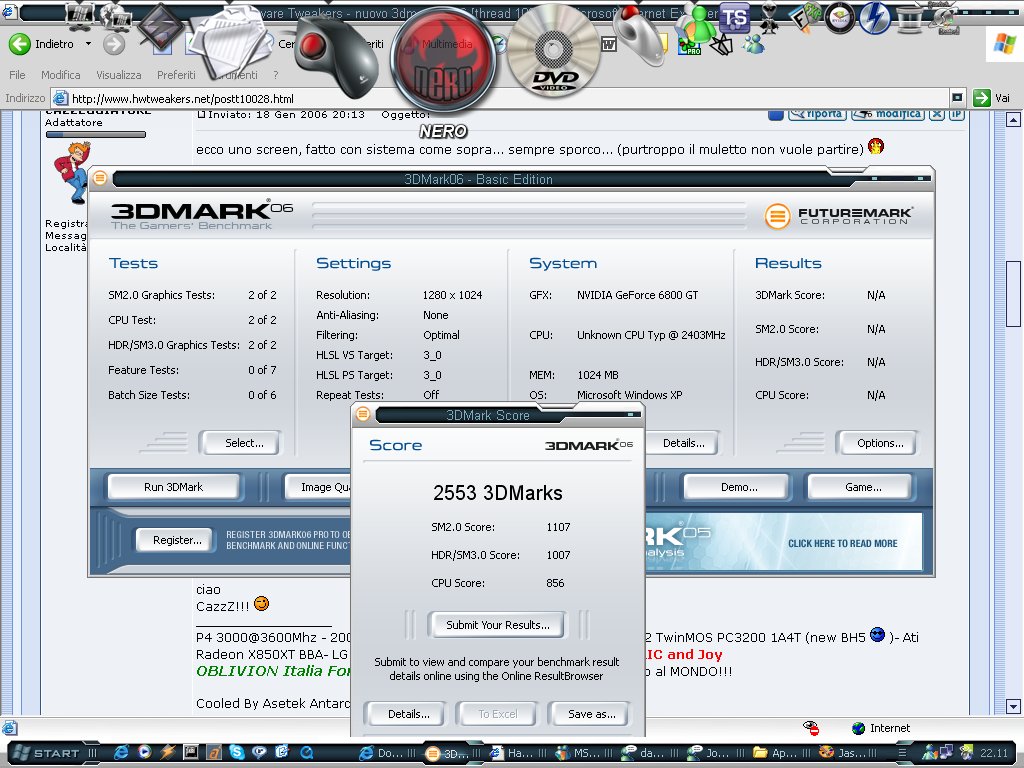The width and height of the screenshot is (1024, 768).
Task: Launch Windows Media Player quick launch icon
Action: click(144, 752)
